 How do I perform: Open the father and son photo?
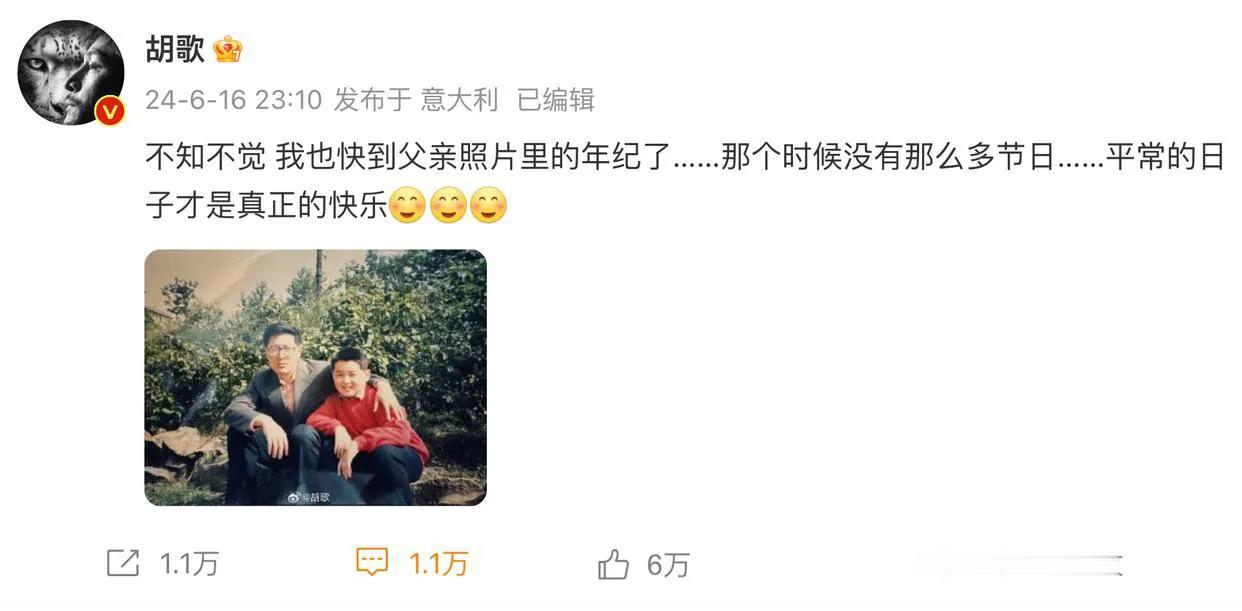pyautogui.click(x=316, y=377)
